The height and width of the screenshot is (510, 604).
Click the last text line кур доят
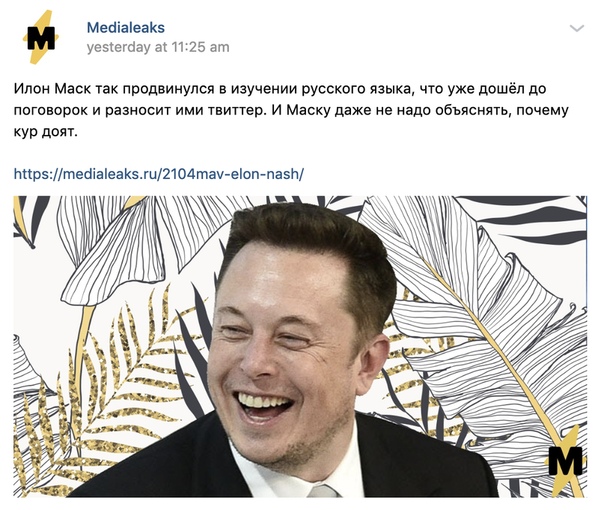46,132
